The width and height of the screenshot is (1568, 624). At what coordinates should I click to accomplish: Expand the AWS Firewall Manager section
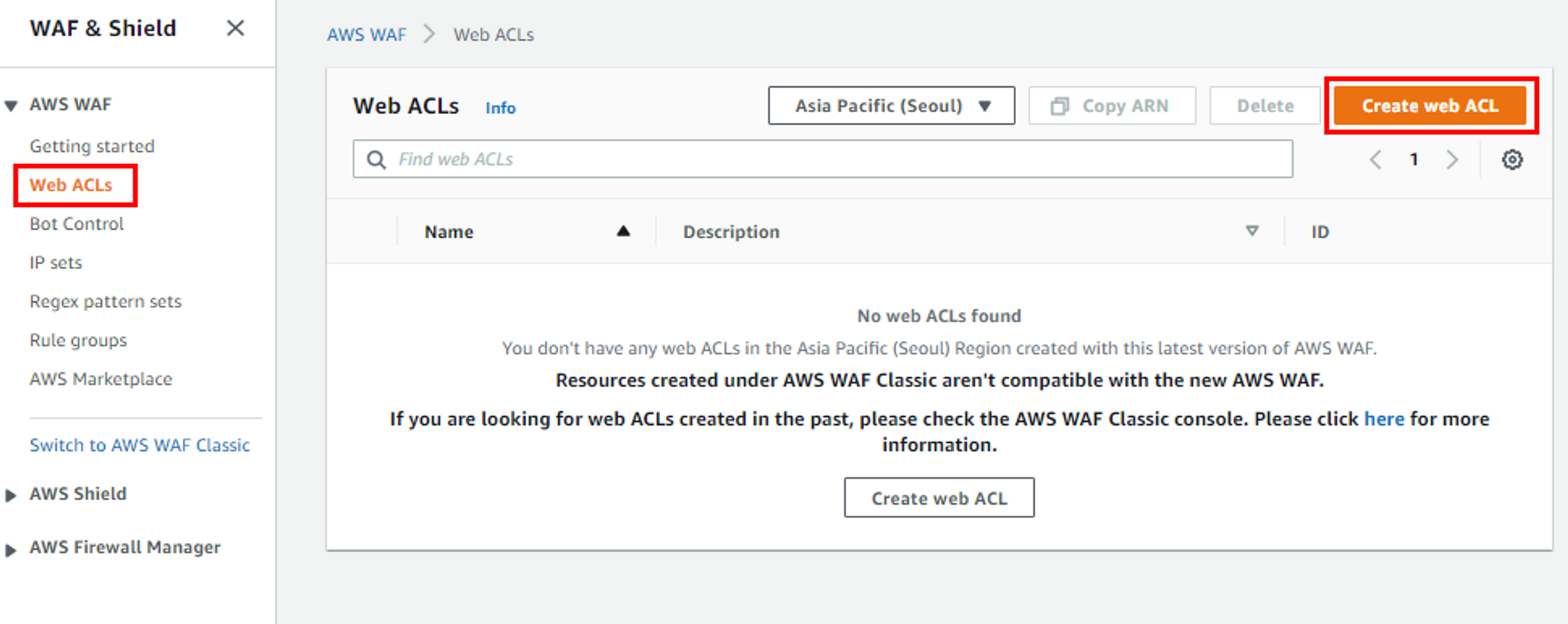[11, 549]
